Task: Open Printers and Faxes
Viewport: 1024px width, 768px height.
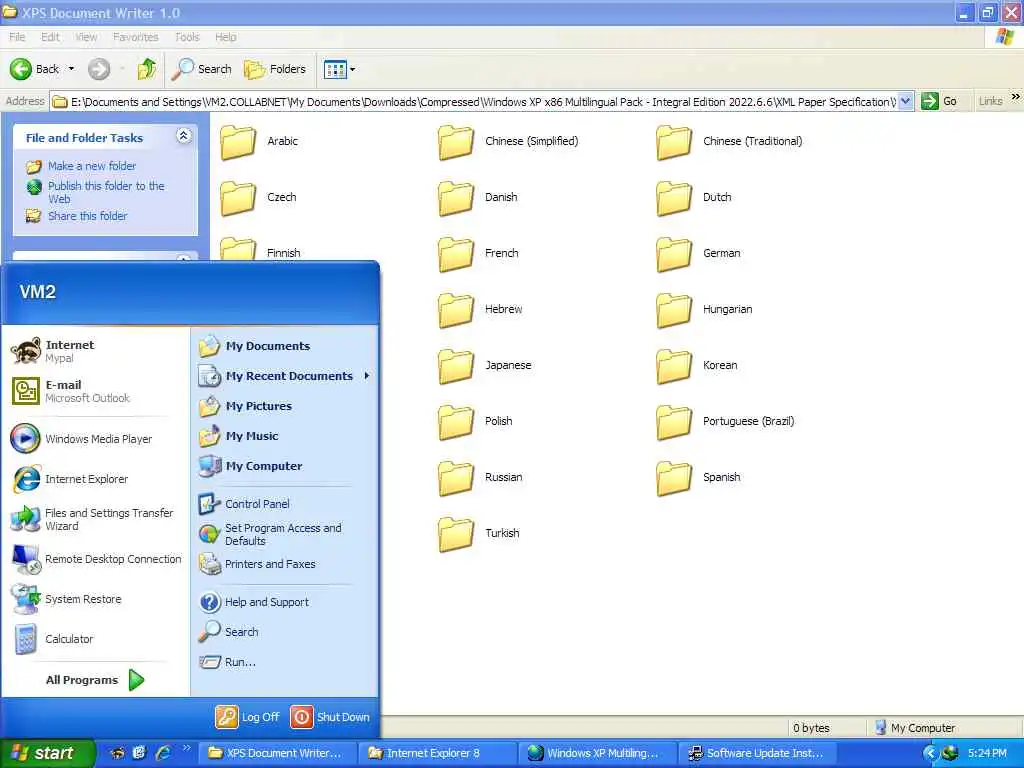Action: click(285, 564)
